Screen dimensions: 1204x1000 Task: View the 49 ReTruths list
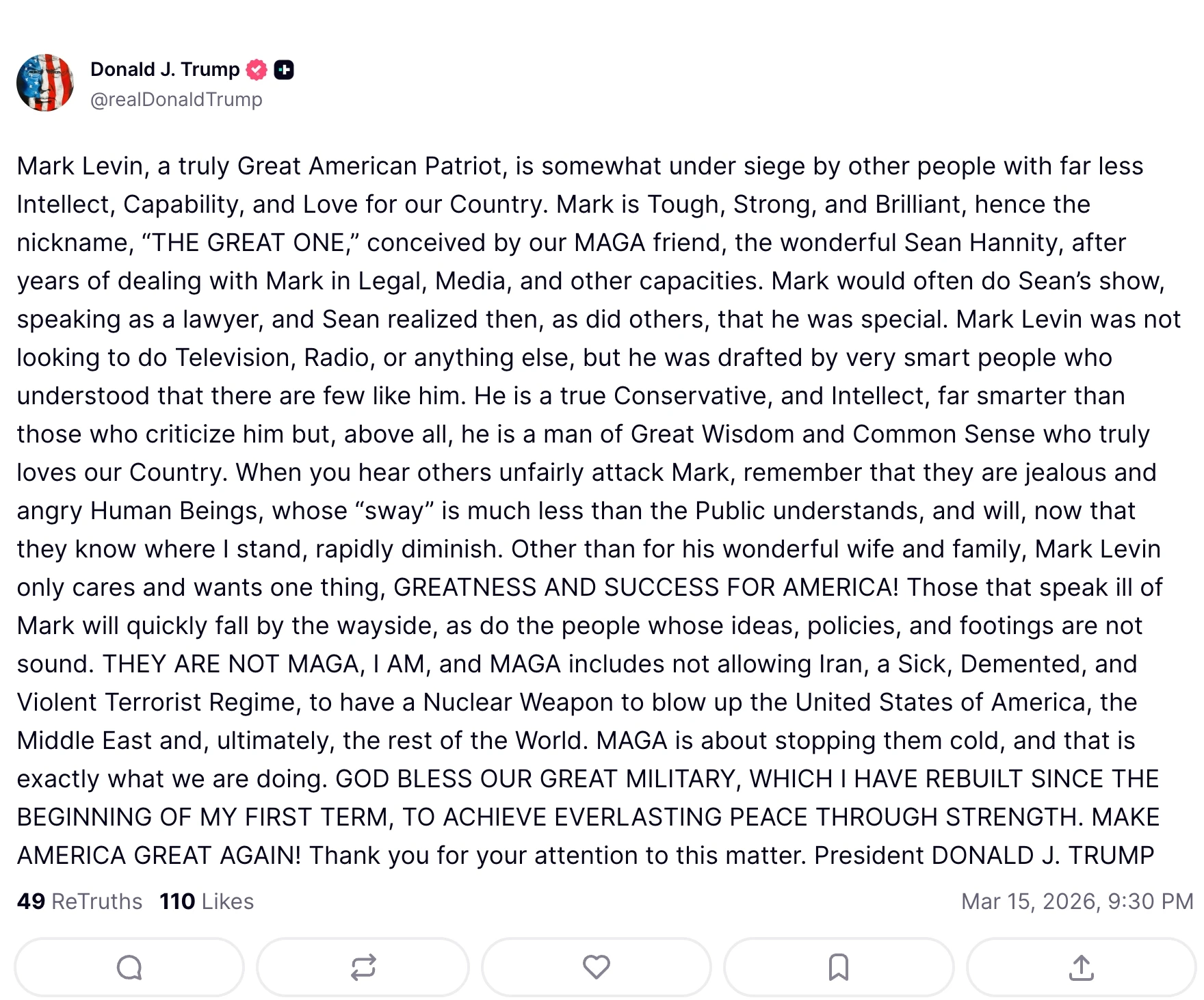point(79,902)
